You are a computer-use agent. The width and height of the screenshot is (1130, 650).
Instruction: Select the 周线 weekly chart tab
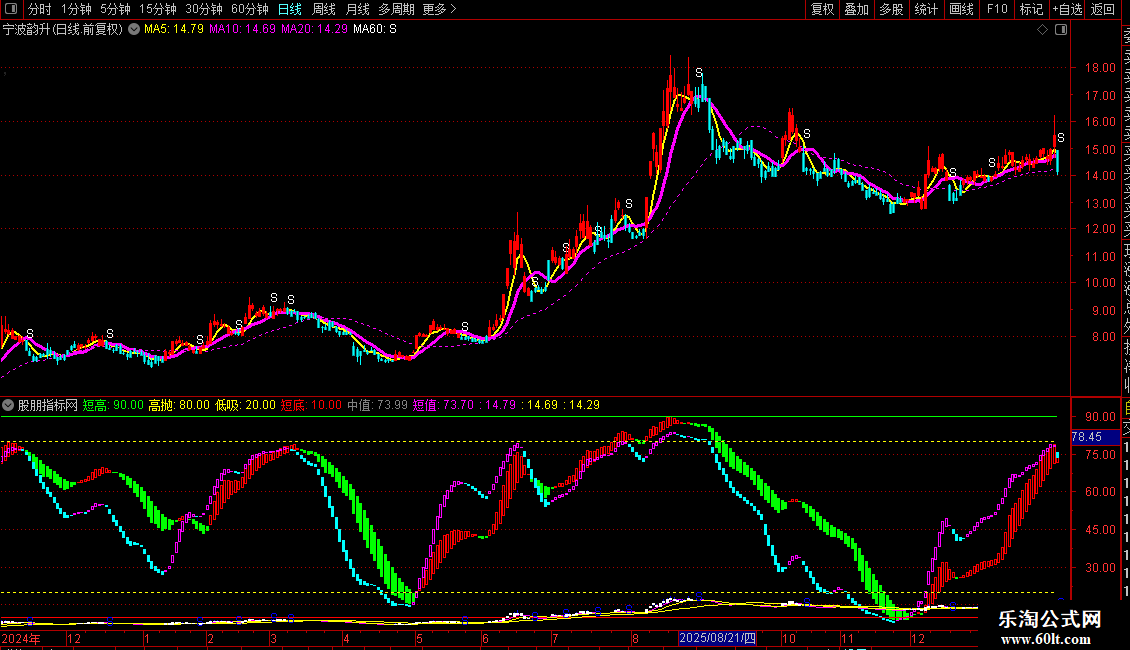(x=324, y=9)
